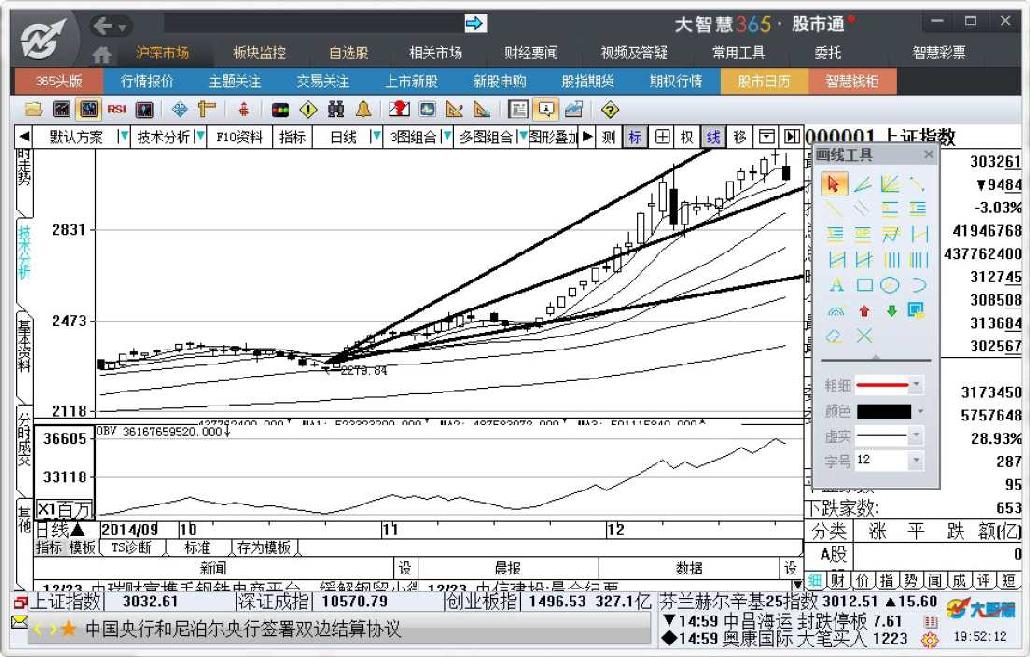The height and width of the screenshot is (657, 1030).
Task: Toggle the side panel collapse button
Action: (x=792, y=137)
